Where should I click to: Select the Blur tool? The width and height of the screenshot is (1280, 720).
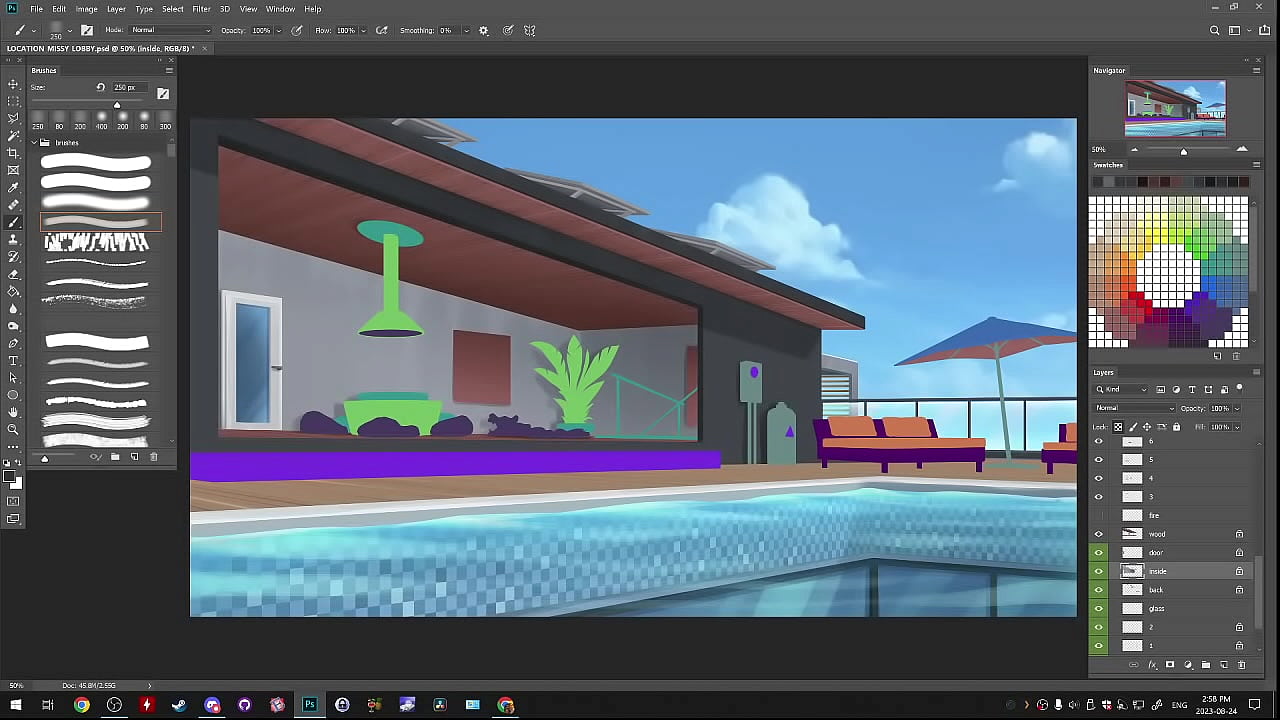coord(13,309)
